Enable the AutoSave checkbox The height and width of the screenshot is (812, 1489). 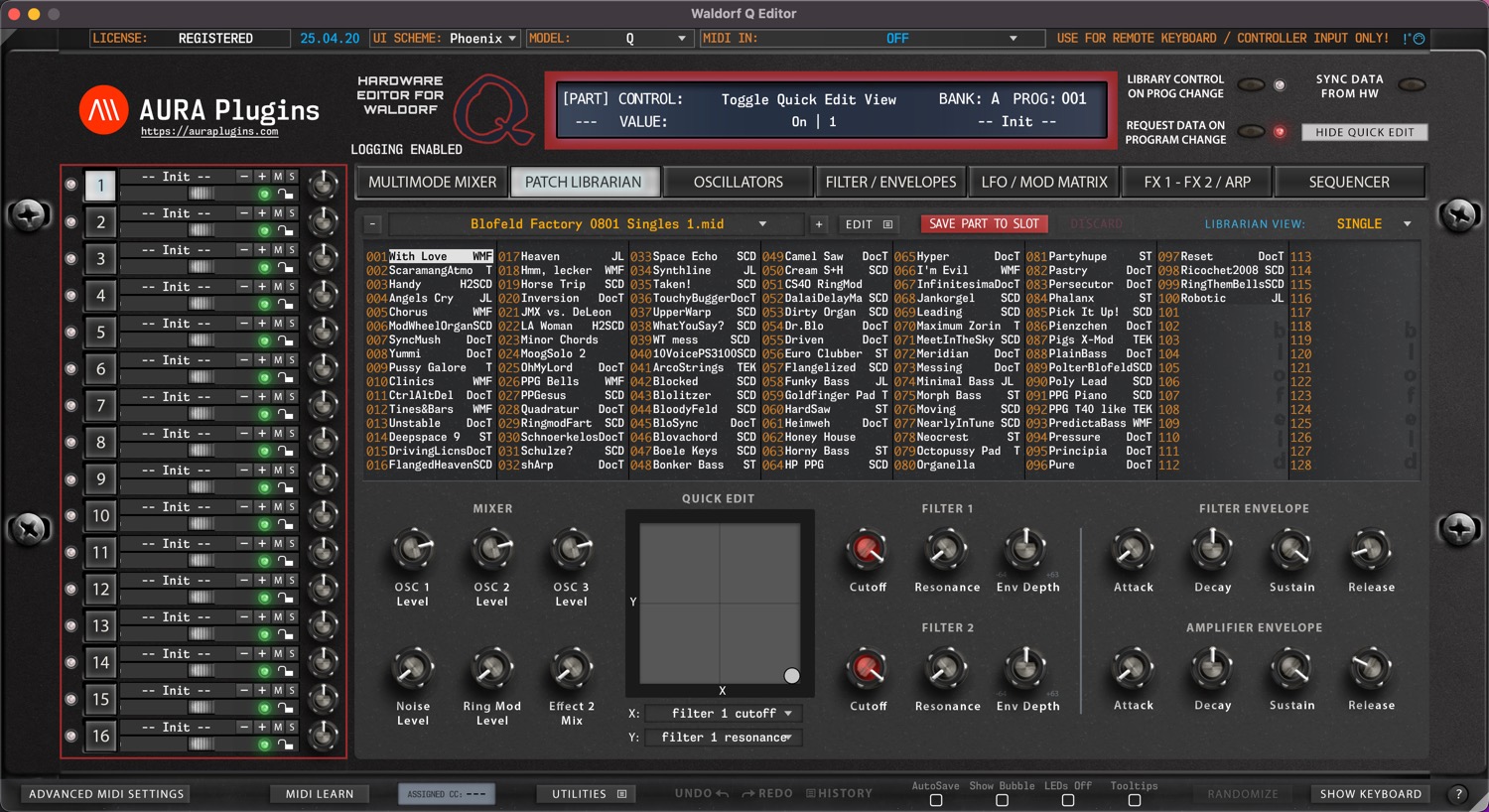[x=936, y=800]
